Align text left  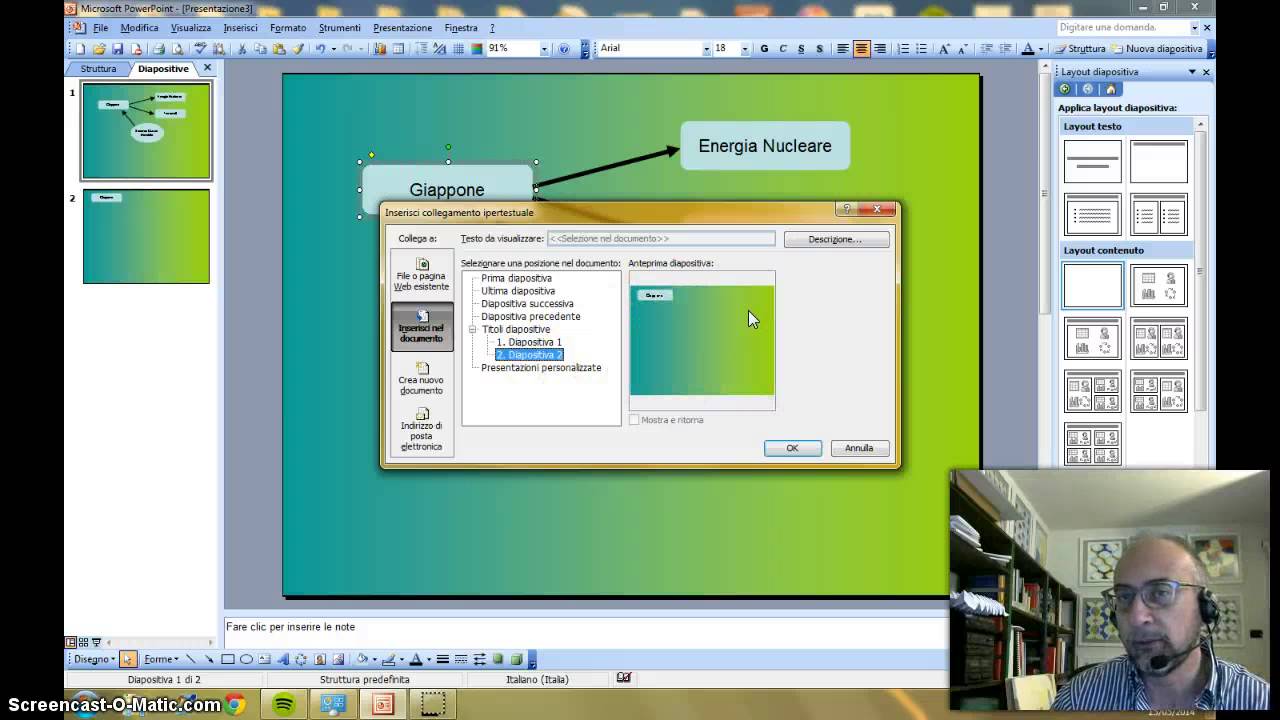843,49
